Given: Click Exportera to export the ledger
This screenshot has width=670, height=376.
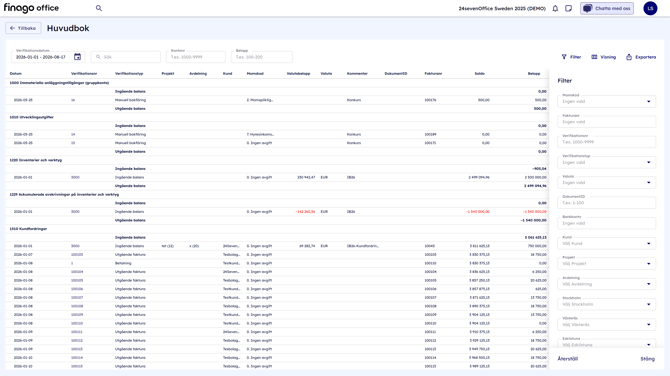Looking at the screenshot, I should click(x=641, y=57).
